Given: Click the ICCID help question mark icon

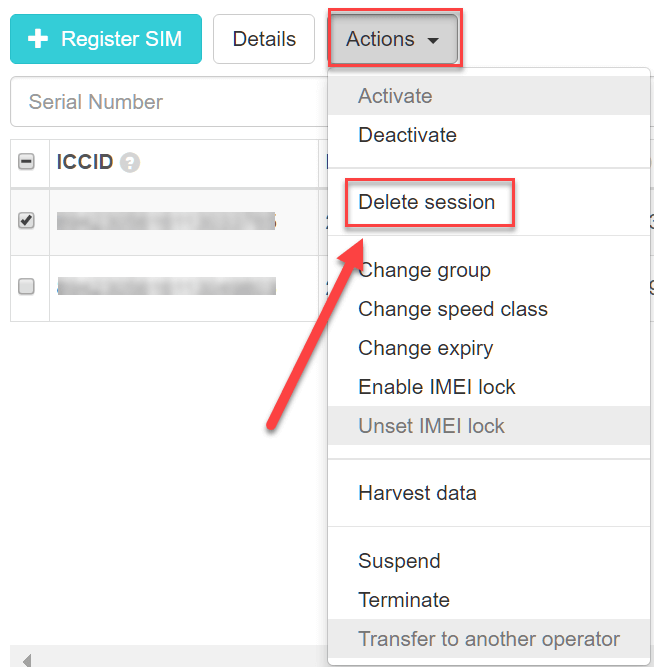Looking at the screenshot, I should [x=130, y=163].
